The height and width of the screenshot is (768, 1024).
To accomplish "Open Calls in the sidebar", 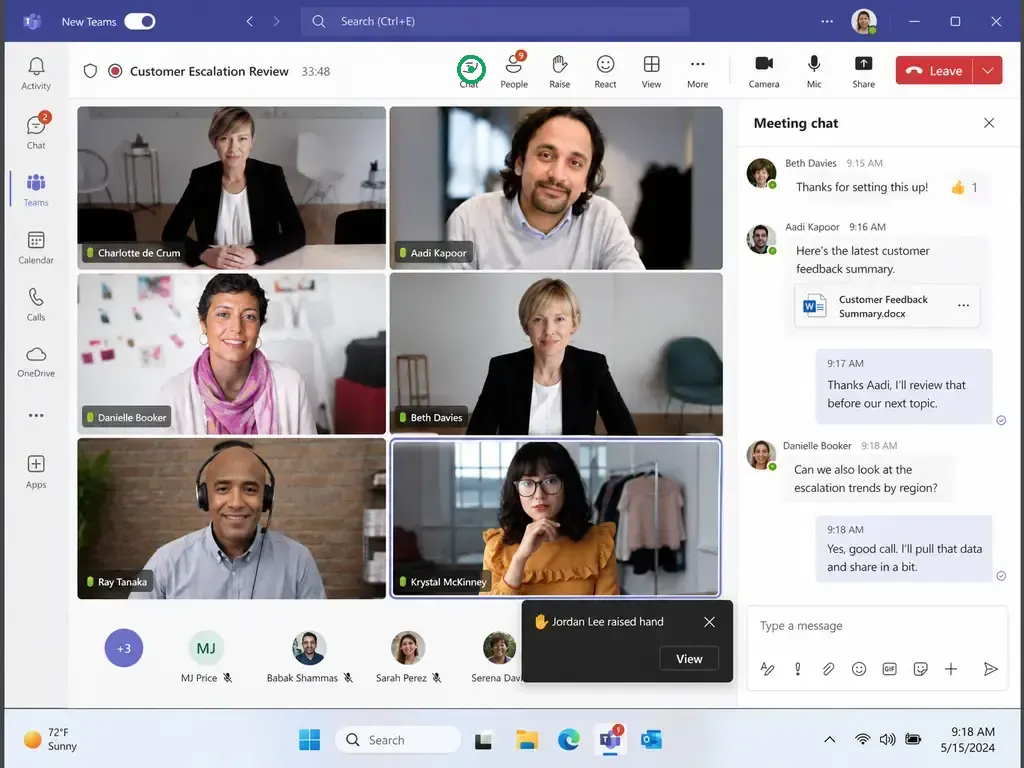I will pos(36,304).
